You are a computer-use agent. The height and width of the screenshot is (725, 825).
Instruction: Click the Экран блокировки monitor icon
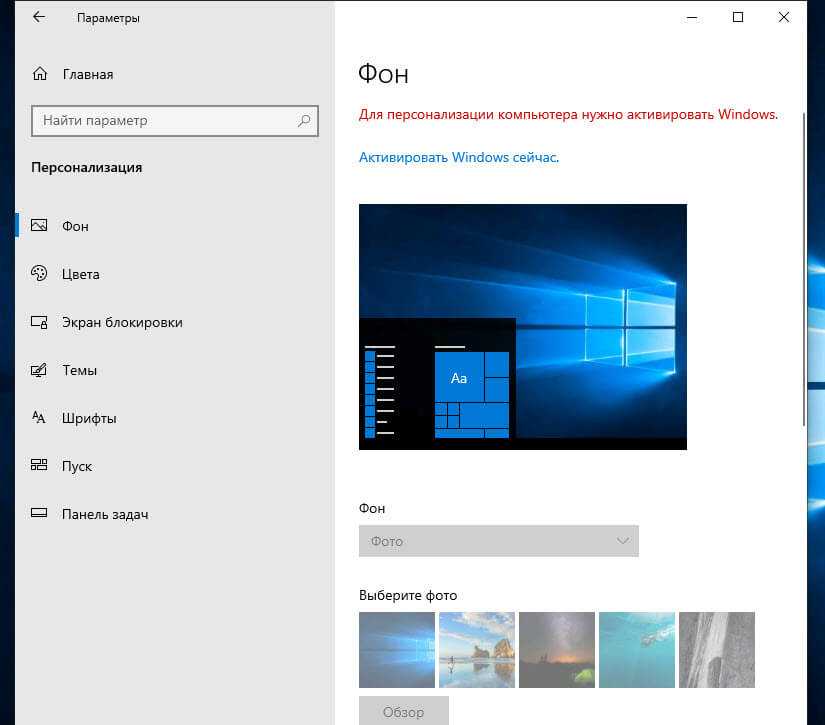click(x=40, y=322)
